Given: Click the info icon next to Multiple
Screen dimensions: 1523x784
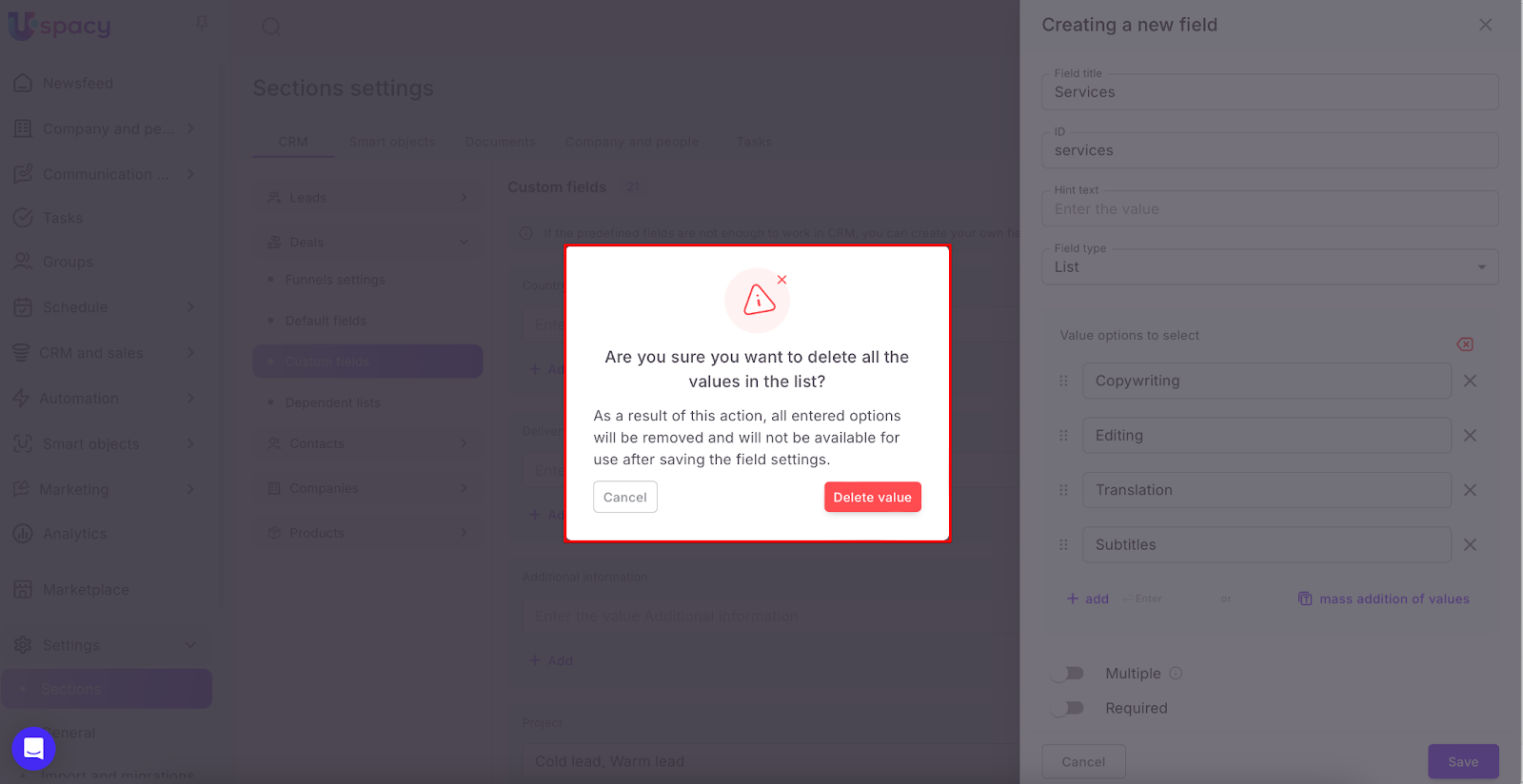Looking at the screenshot, I should pyautogui.click(x=1176, y=674).
